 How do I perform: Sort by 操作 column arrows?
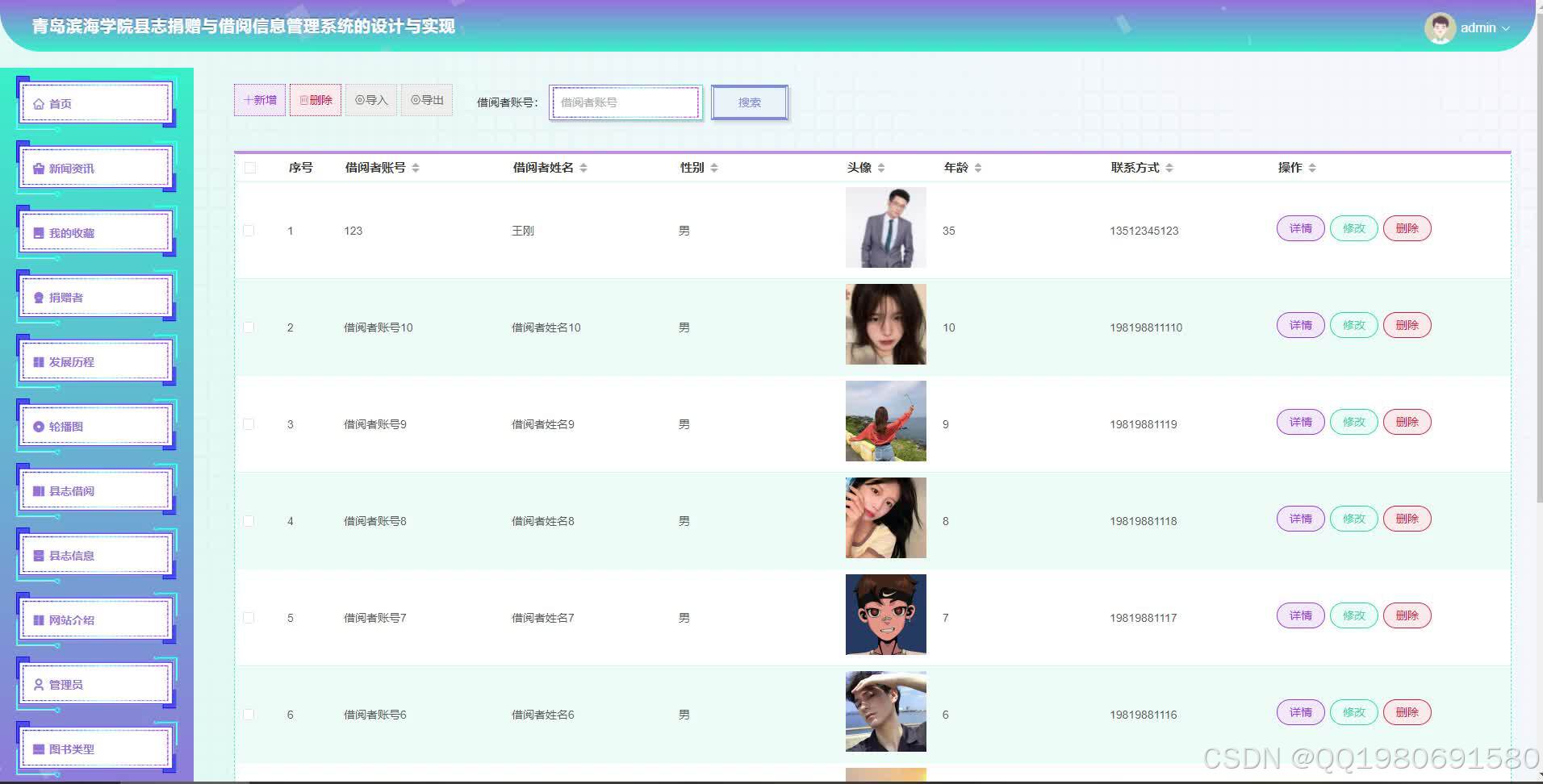(1312, 168)
